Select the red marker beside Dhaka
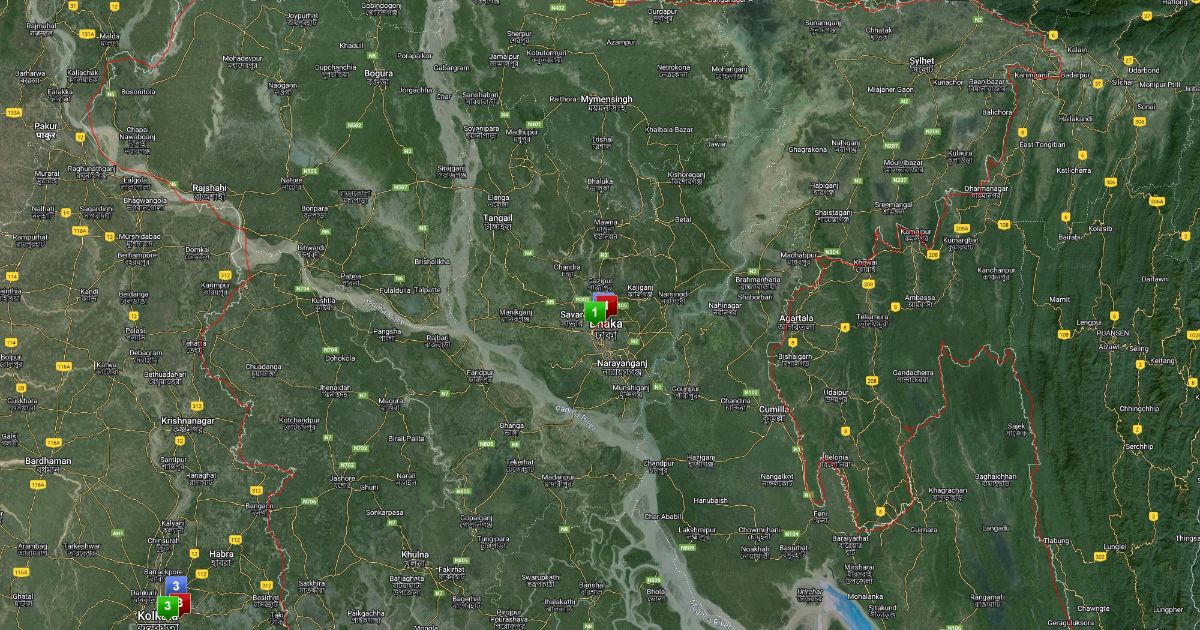The width and height of the screenshot is (1200, 630). click(x=611, y=303)
